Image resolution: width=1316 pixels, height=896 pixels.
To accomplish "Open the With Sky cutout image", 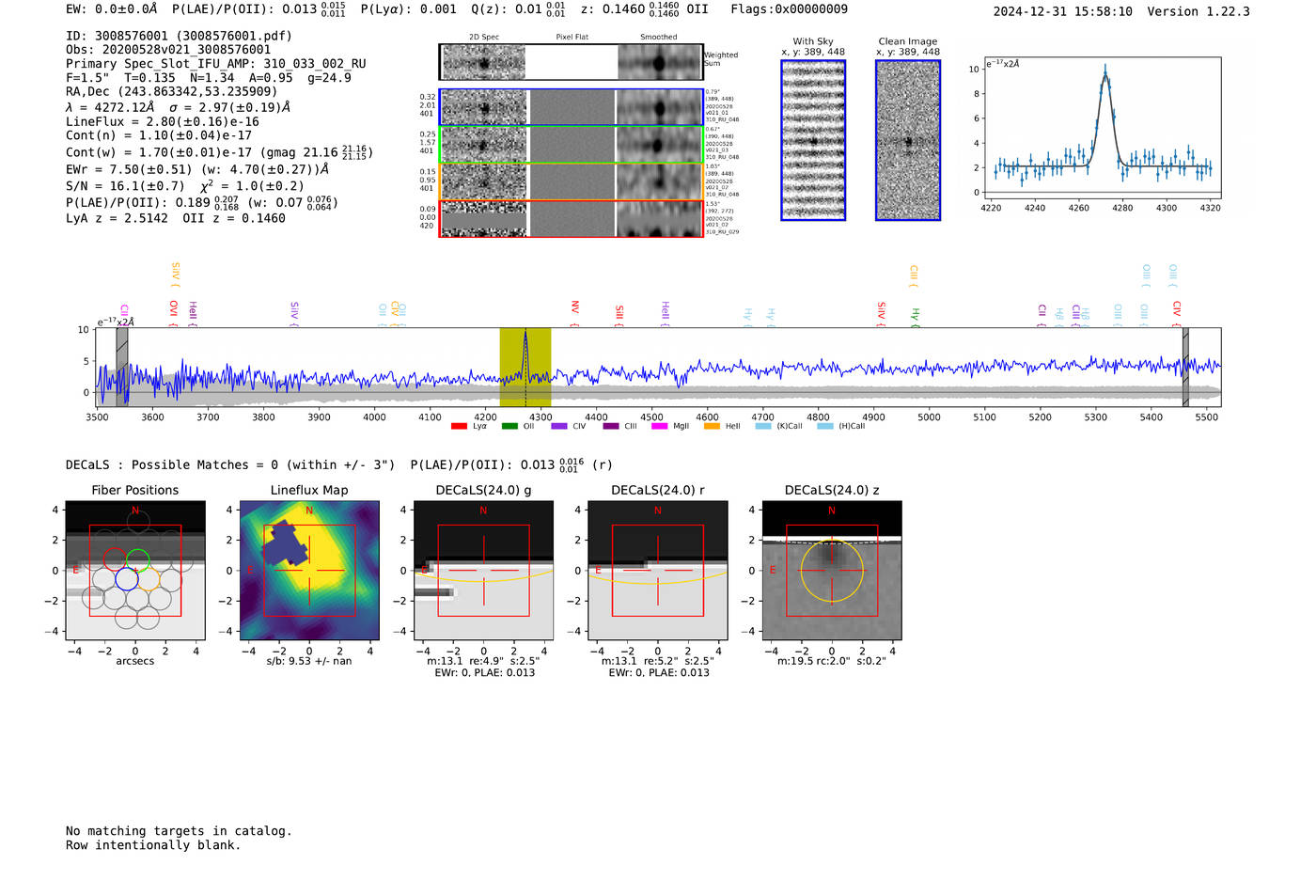I will [x=813, y=140].
